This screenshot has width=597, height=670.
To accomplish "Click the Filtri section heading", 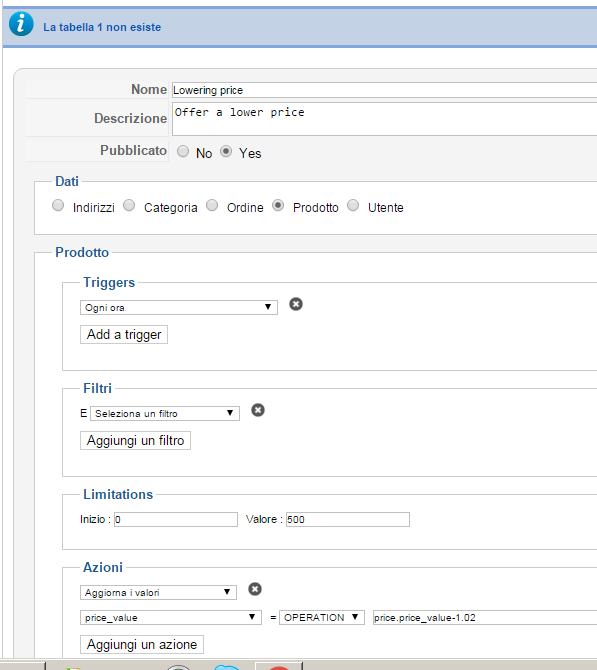I will tap(97, 388).
